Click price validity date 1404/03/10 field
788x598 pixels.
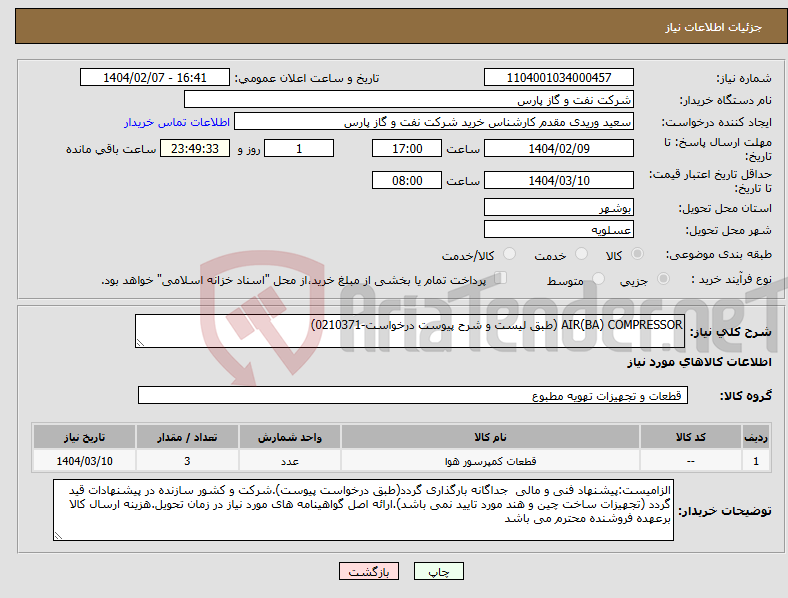pyautogui.click(x=559, y=180)
